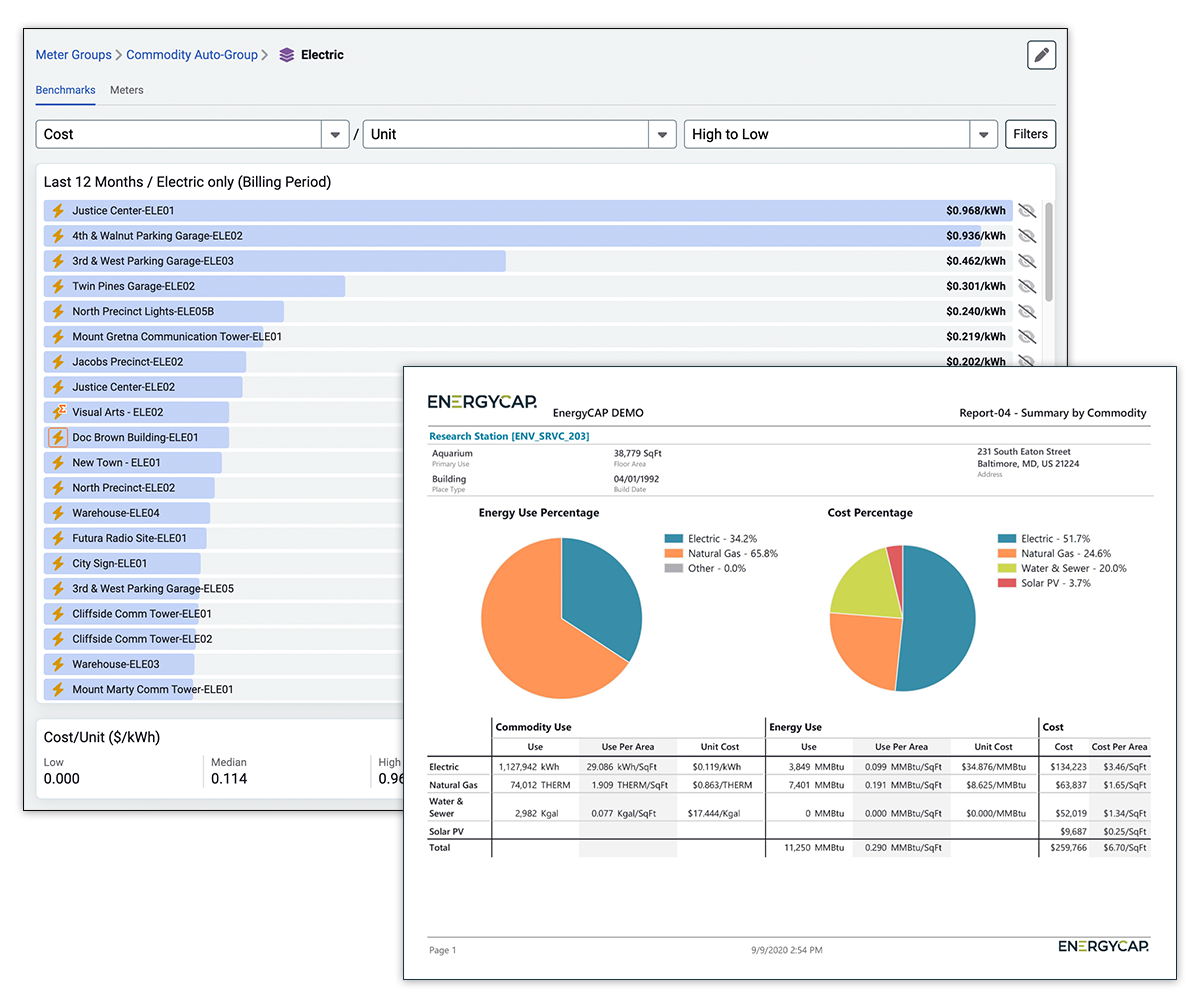
Task: Click Water & Sewer swatch in Cost legend
Action: tap(1006, 568)
